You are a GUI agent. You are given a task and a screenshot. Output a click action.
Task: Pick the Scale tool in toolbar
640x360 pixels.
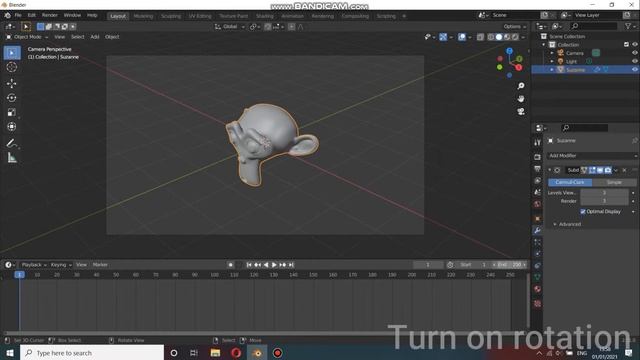click(12, 112)
